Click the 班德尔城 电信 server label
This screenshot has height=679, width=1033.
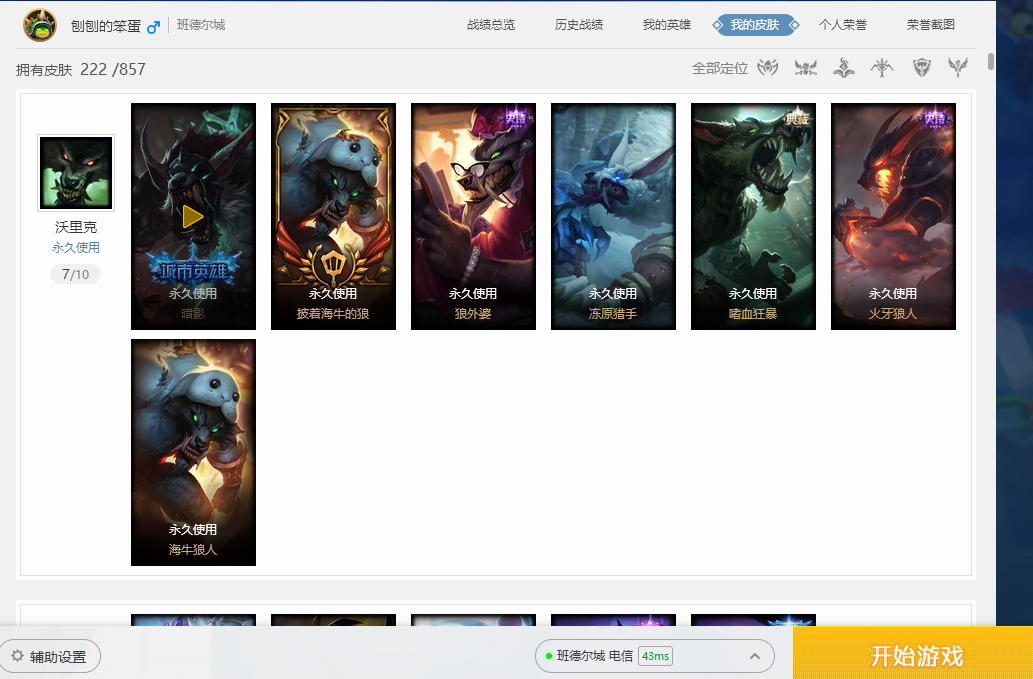[594, 656]
